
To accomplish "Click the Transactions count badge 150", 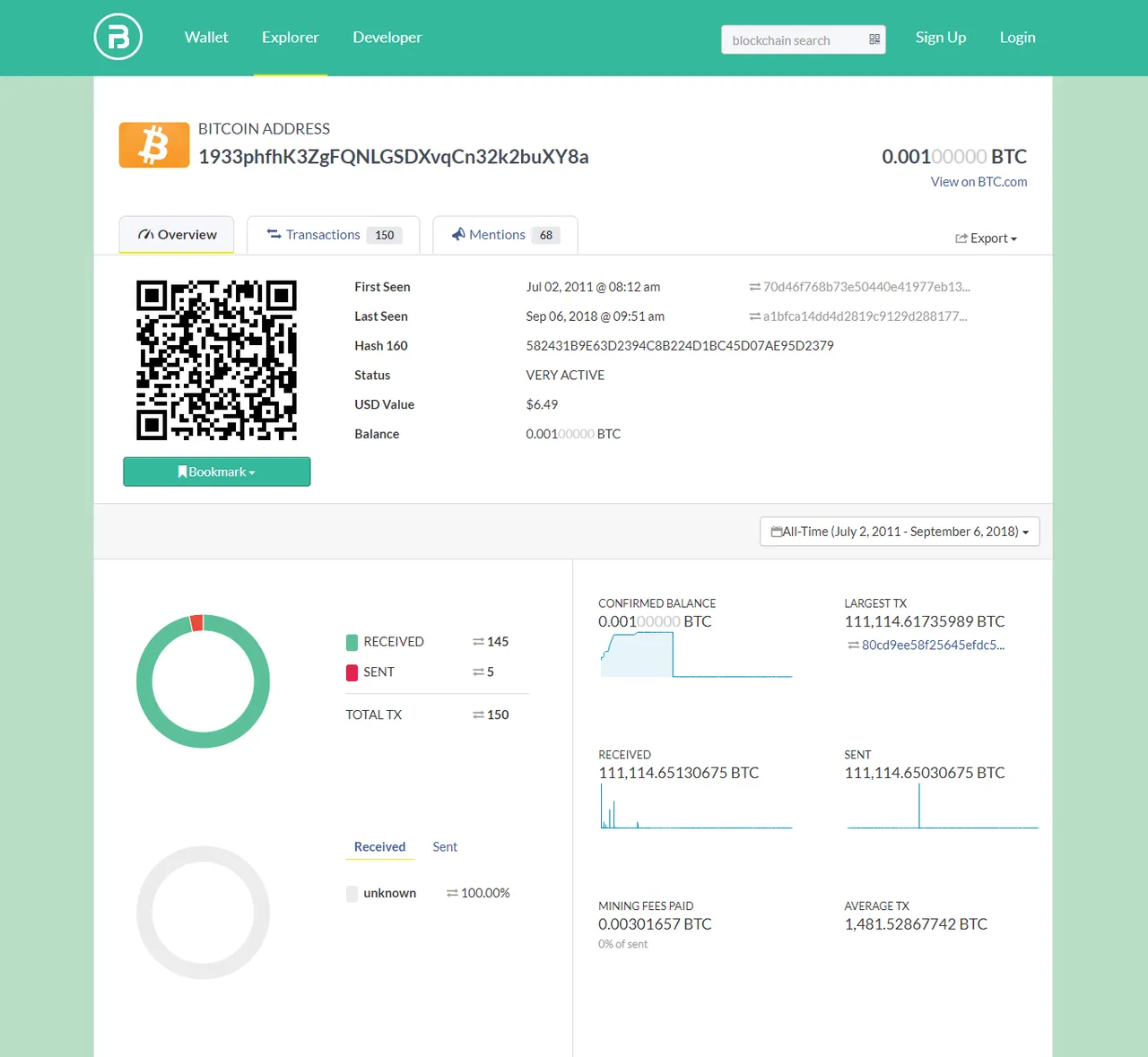I will point(385,235).
